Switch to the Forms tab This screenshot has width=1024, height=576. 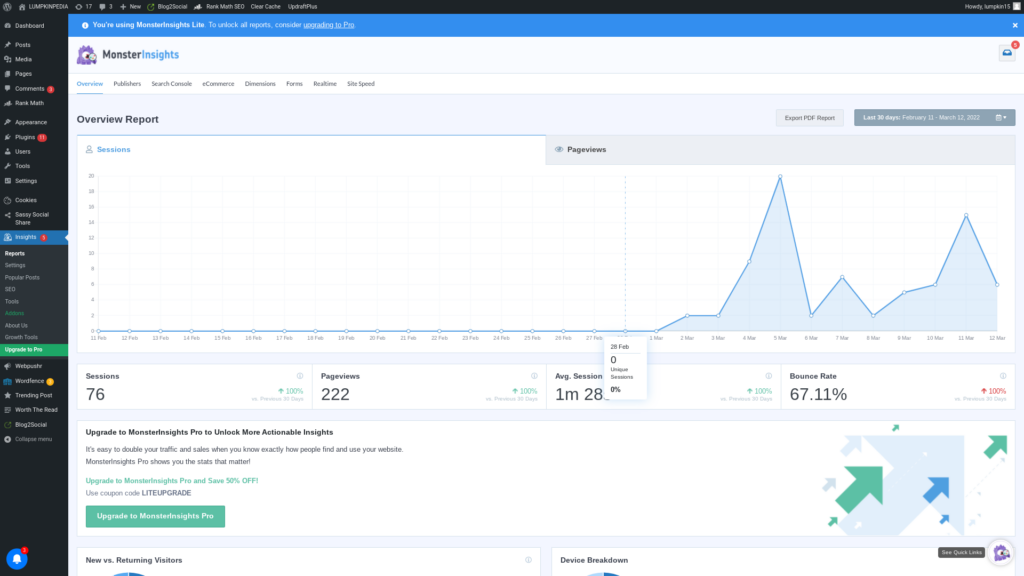point(295,84)
